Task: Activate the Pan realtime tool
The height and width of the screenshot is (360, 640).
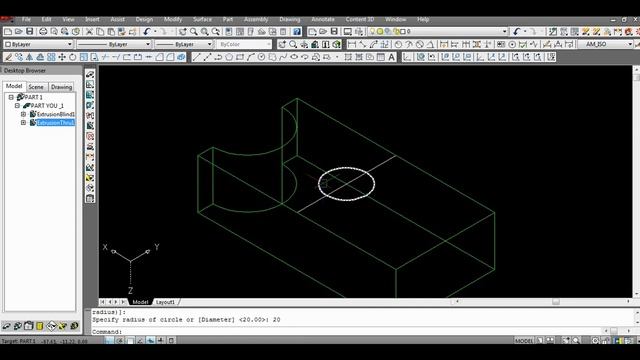Action: point(182,31)
